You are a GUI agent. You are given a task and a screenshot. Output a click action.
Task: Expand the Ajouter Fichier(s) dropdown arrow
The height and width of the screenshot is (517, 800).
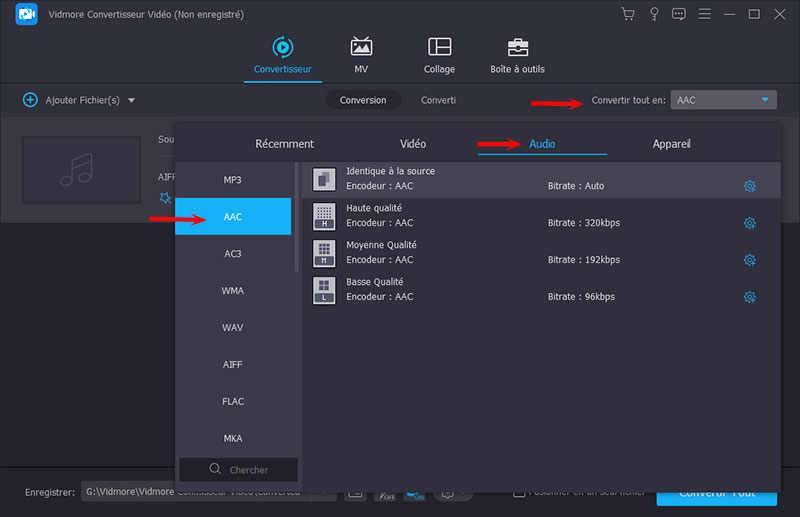pos(131,100)
